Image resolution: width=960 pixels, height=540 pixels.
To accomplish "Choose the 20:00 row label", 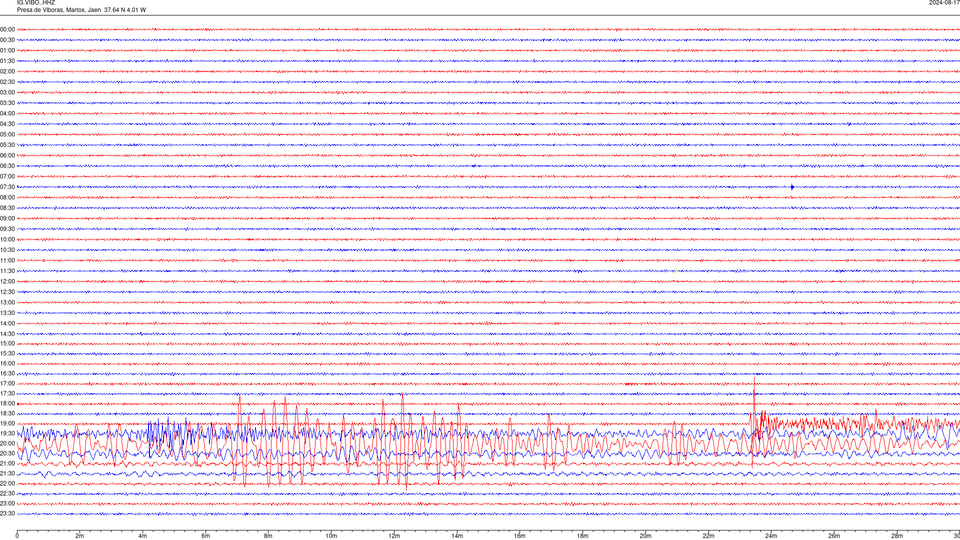I will (7, 443).
